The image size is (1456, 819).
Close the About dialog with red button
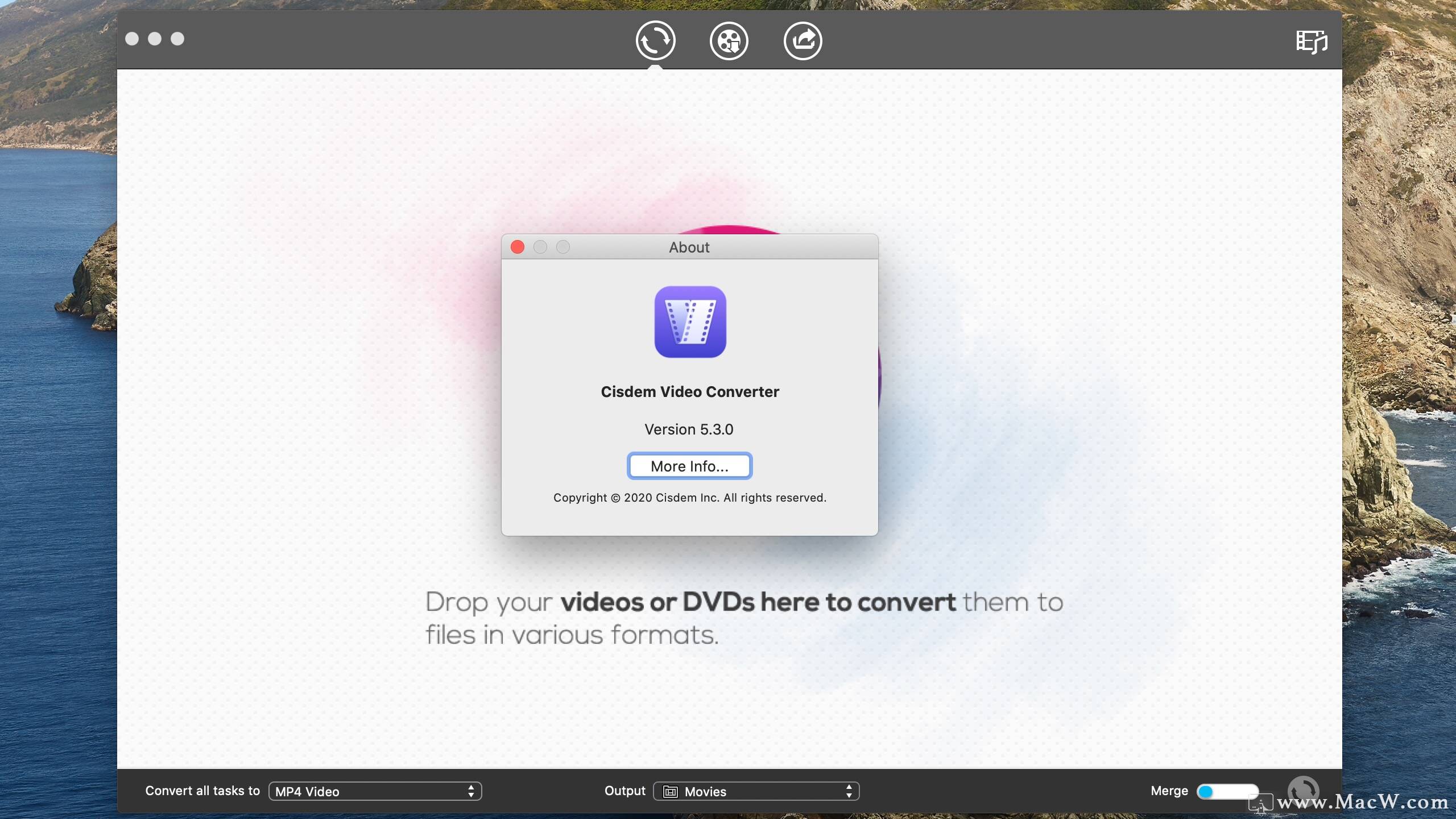518,247
